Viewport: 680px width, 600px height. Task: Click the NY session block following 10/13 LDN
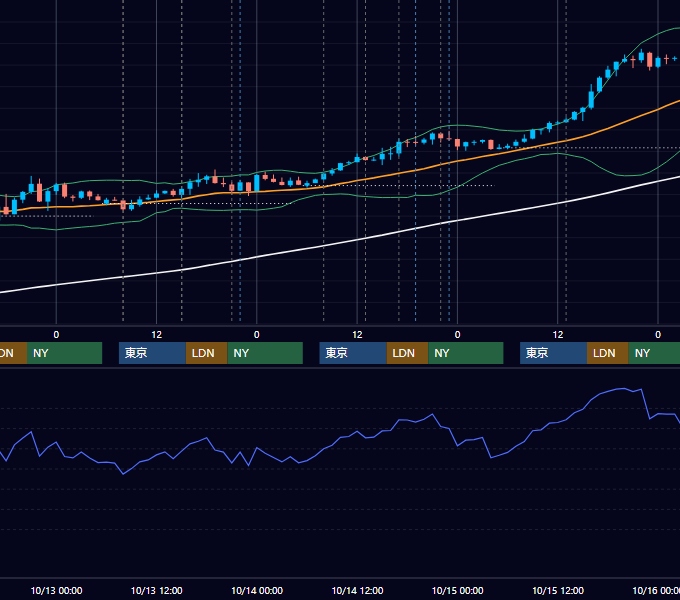pos(265,353)
